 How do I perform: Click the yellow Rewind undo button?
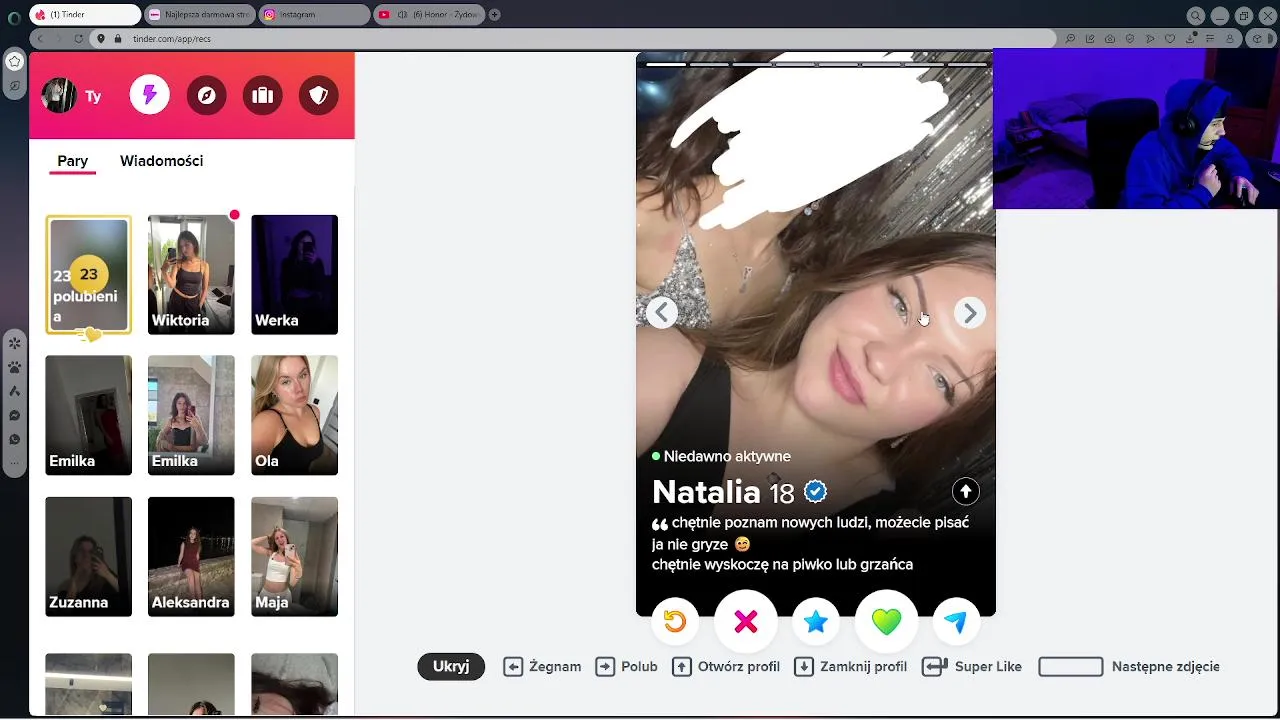pos(675,622)
